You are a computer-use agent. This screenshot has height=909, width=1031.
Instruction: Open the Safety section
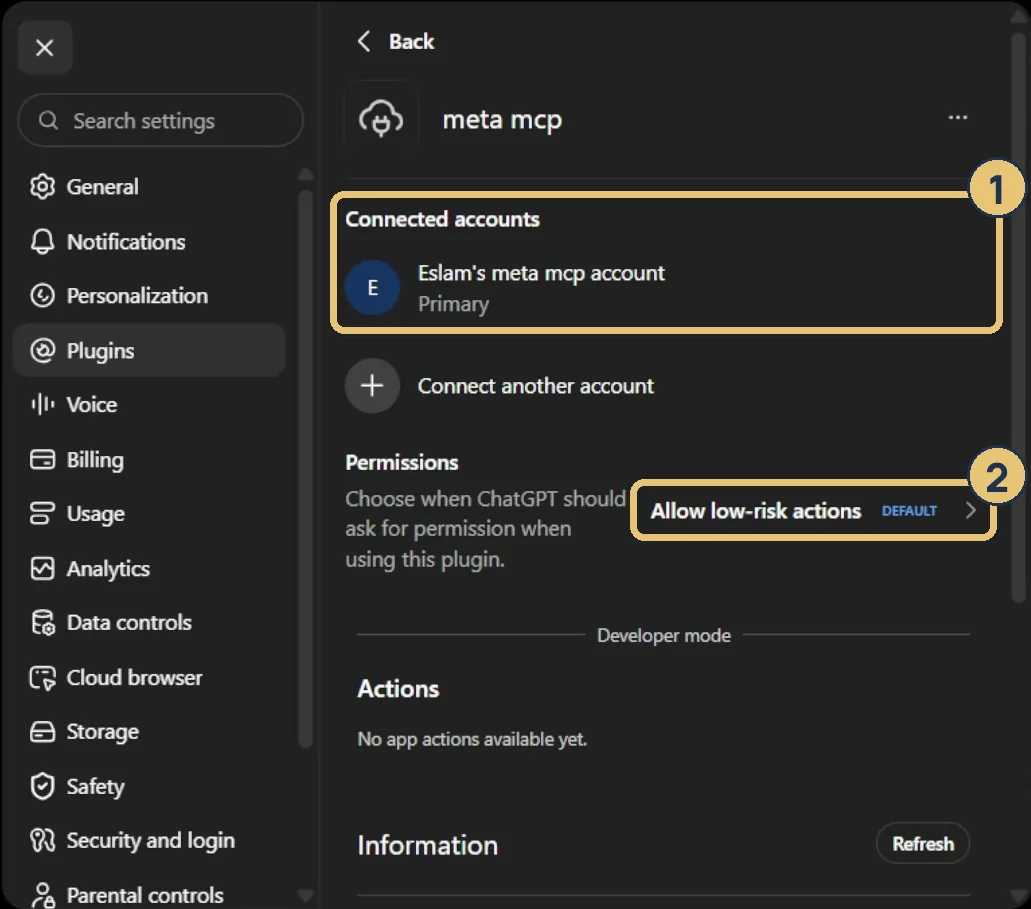tap(149, 786)
